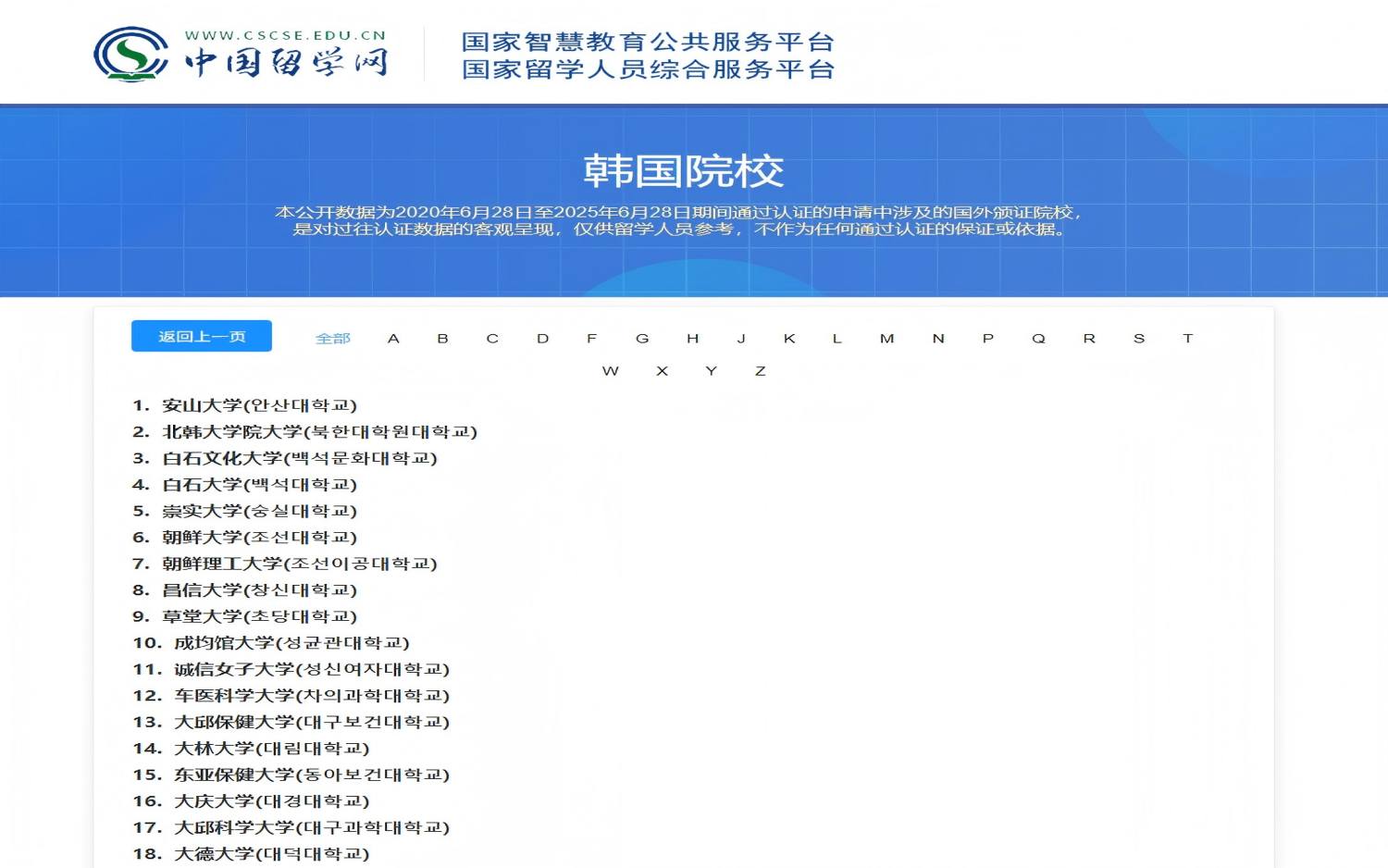Click the 中国留学网 site title
1388x868 pixels.
[286, 63]
